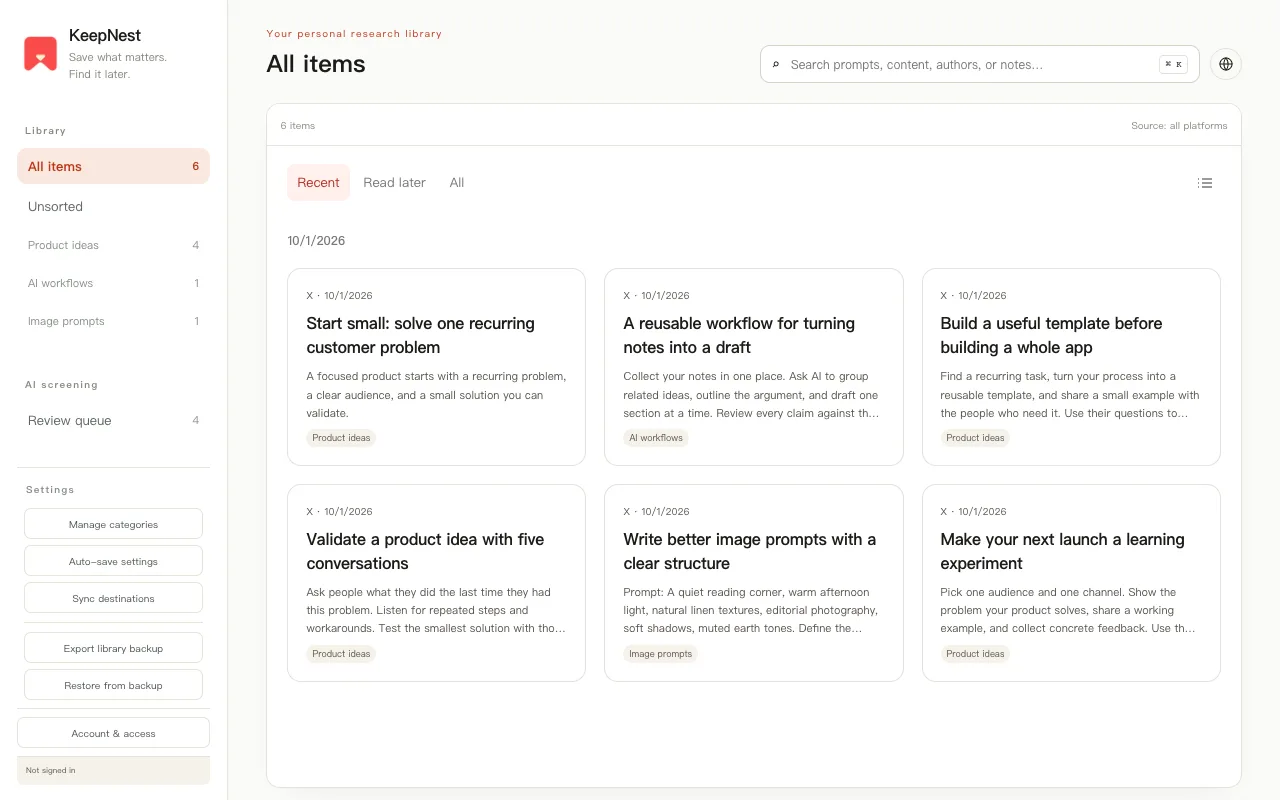This screenshot has width=1280, height=800.
Task: Open 'Validate a product idea' card
Action: click(x=436, y=583)
